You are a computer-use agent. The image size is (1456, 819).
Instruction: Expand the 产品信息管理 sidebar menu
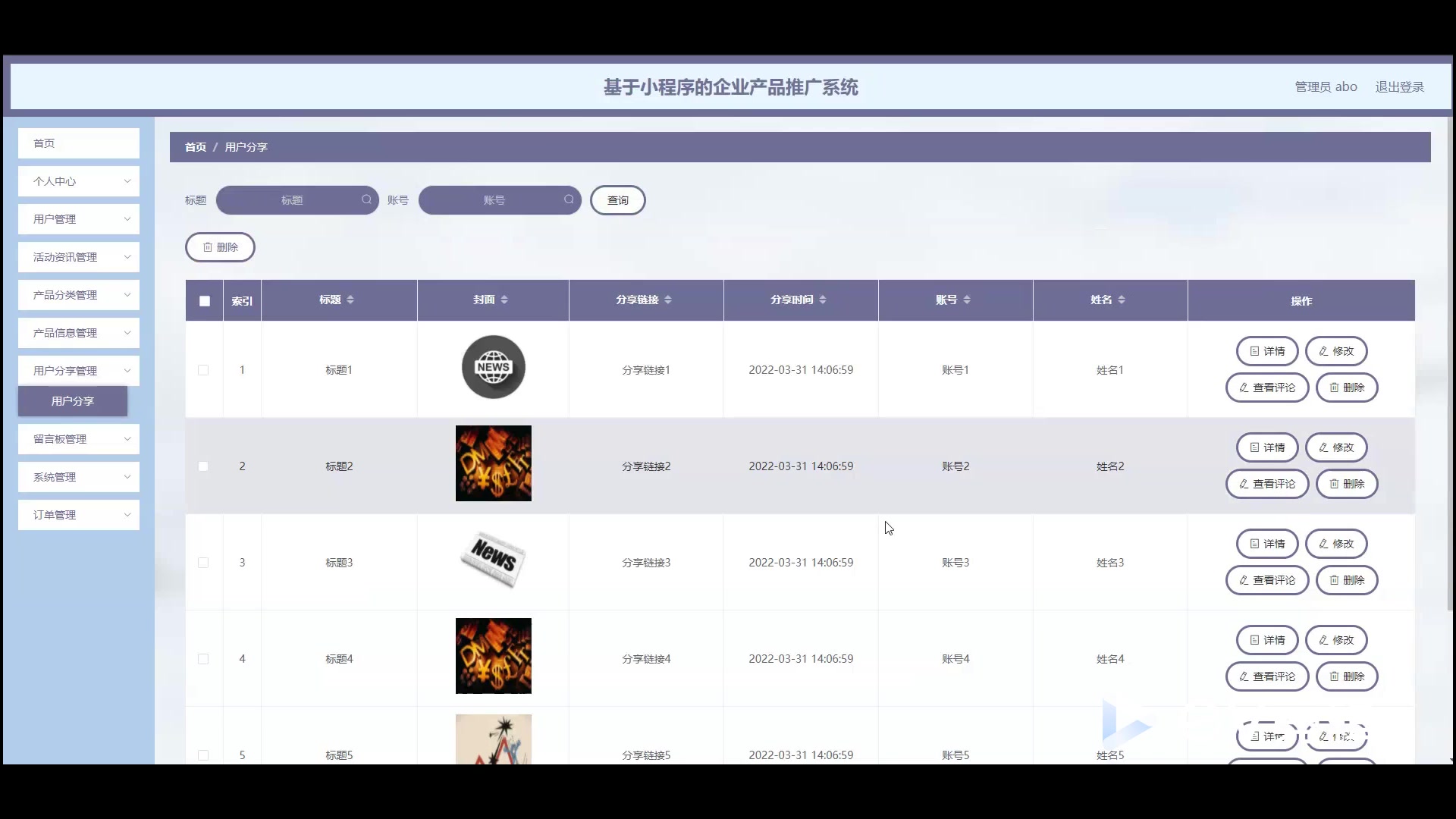pos(79,333)
